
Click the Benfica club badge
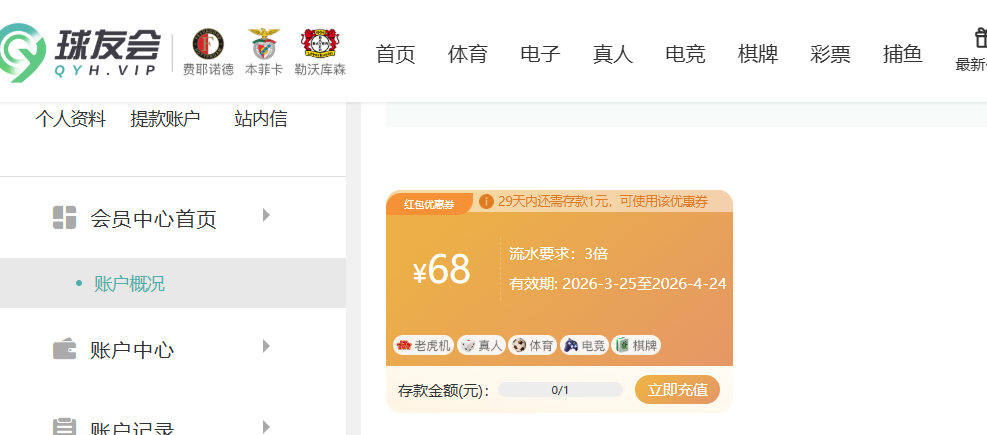tap(264, 44)
